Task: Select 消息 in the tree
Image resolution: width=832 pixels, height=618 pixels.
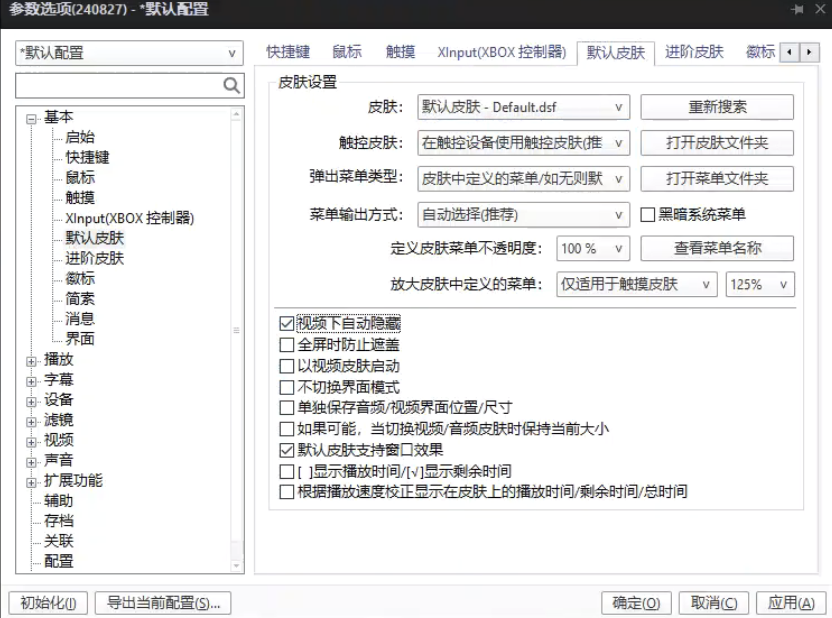Action: [x=80, y=319]
